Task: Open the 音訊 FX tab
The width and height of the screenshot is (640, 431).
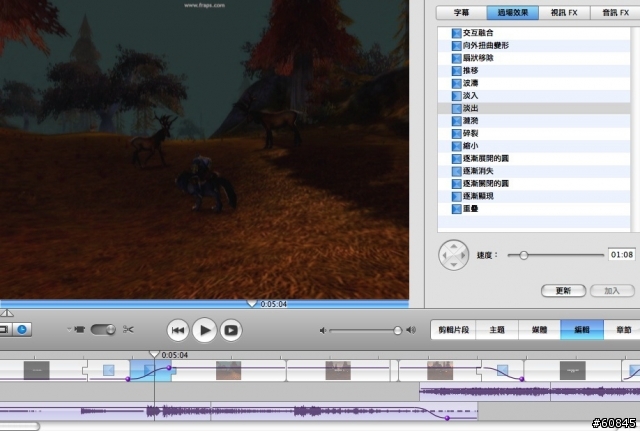Action: (x=616, y=13)
